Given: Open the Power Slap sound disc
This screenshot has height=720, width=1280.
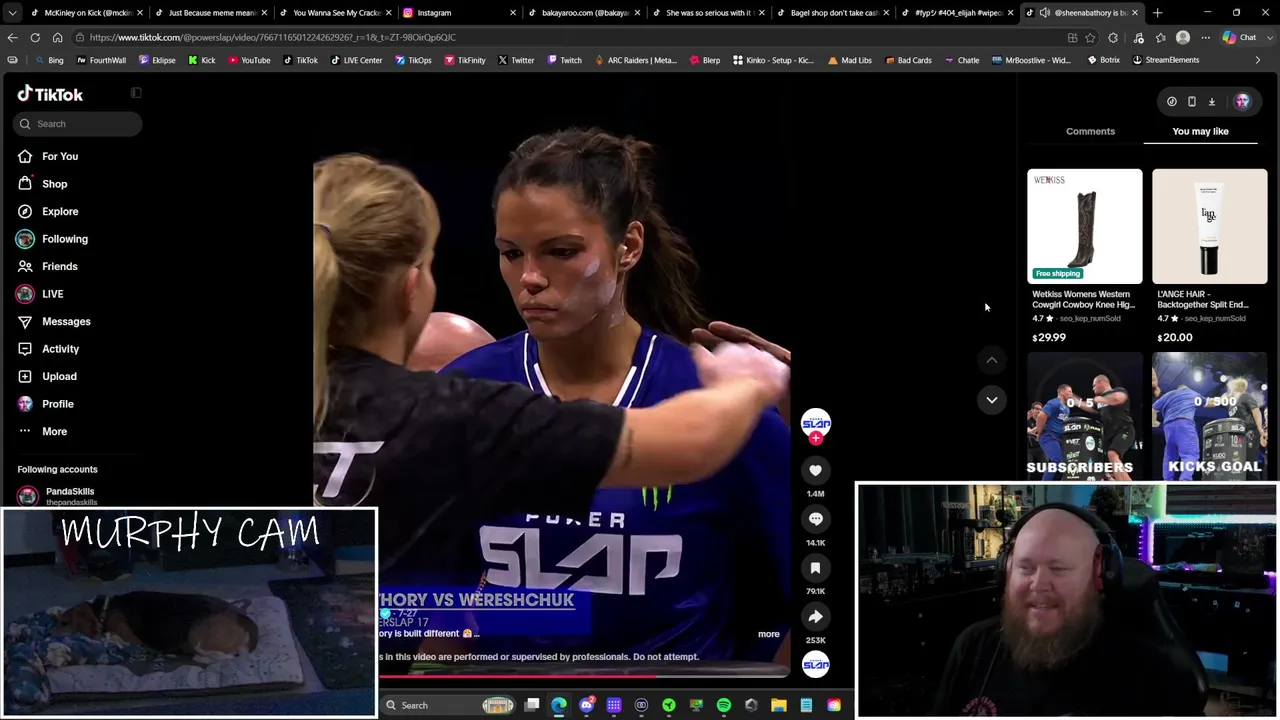Looking at the screenshot, I should 816,665.
